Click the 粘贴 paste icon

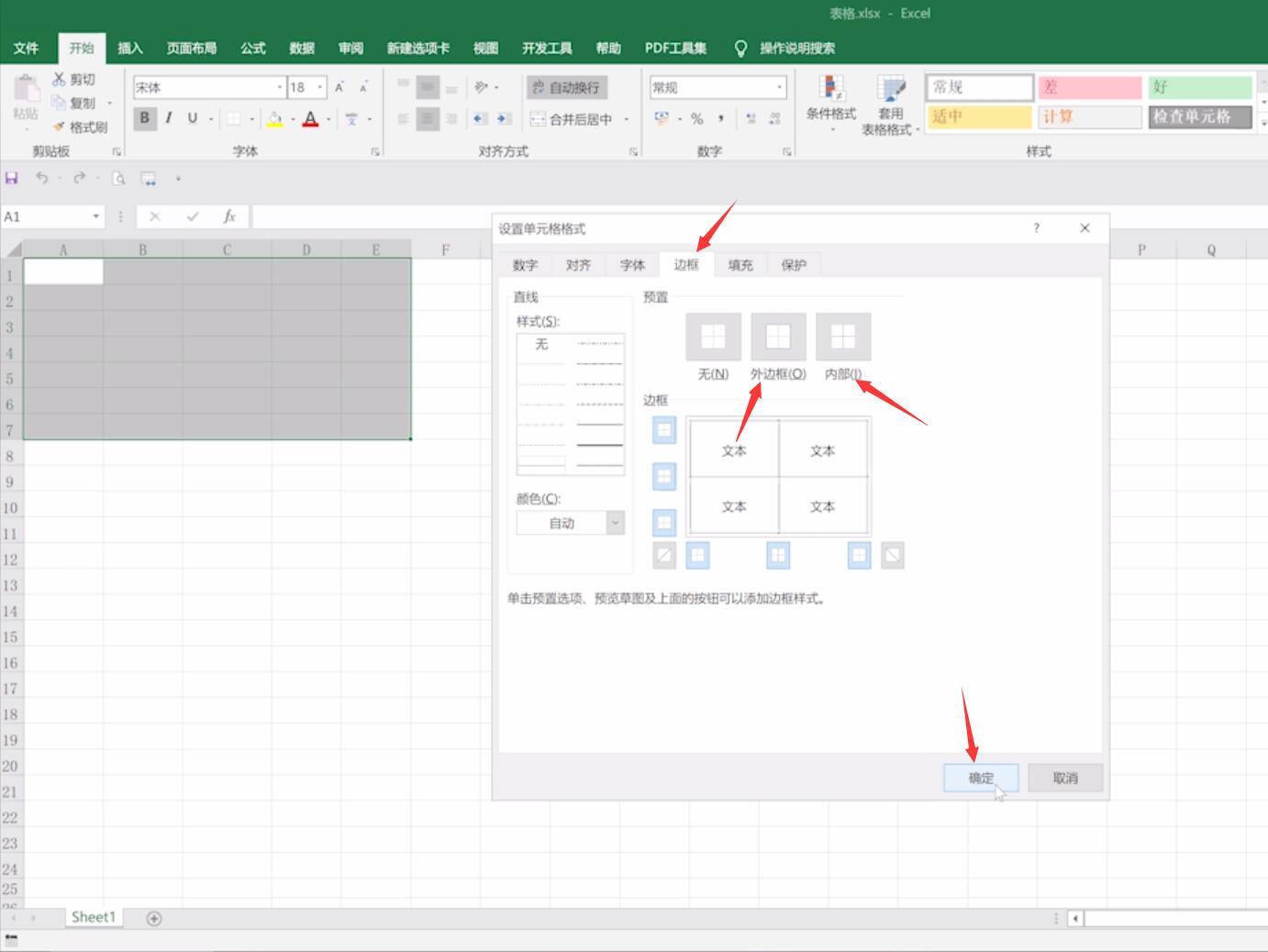[x=26, y=89]
